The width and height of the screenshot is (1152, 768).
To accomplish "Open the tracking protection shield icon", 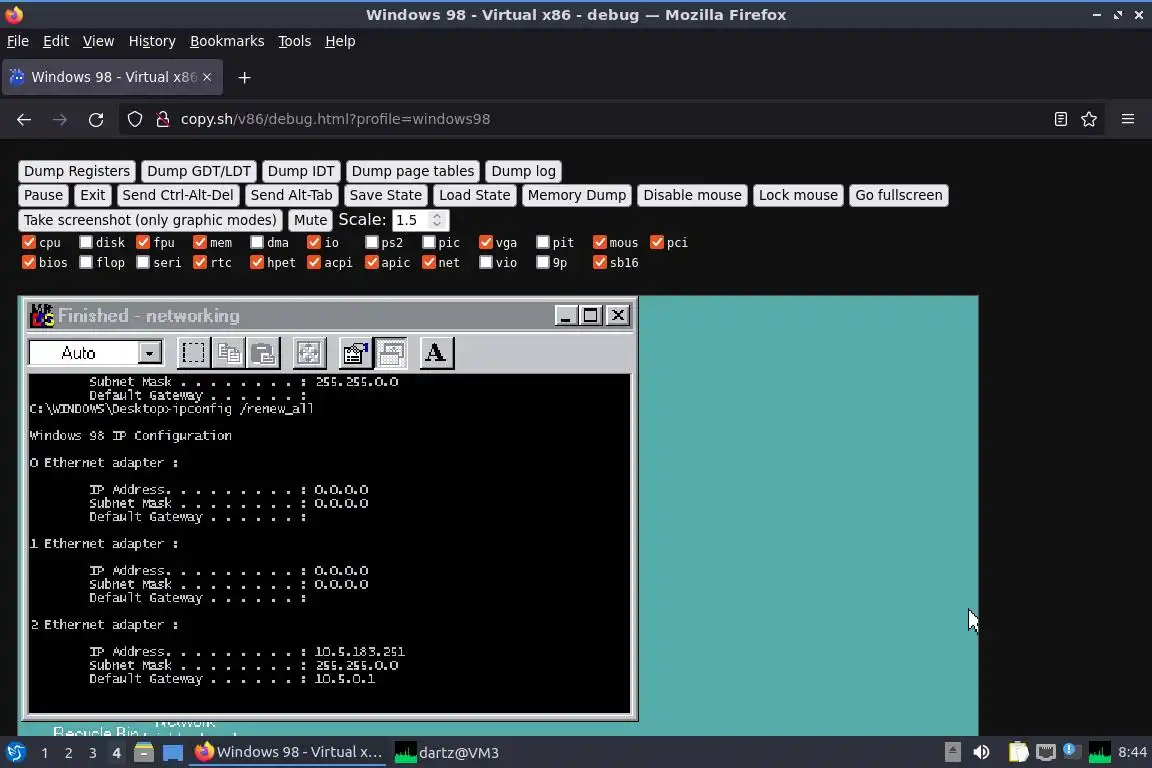I will click(134, 119).
